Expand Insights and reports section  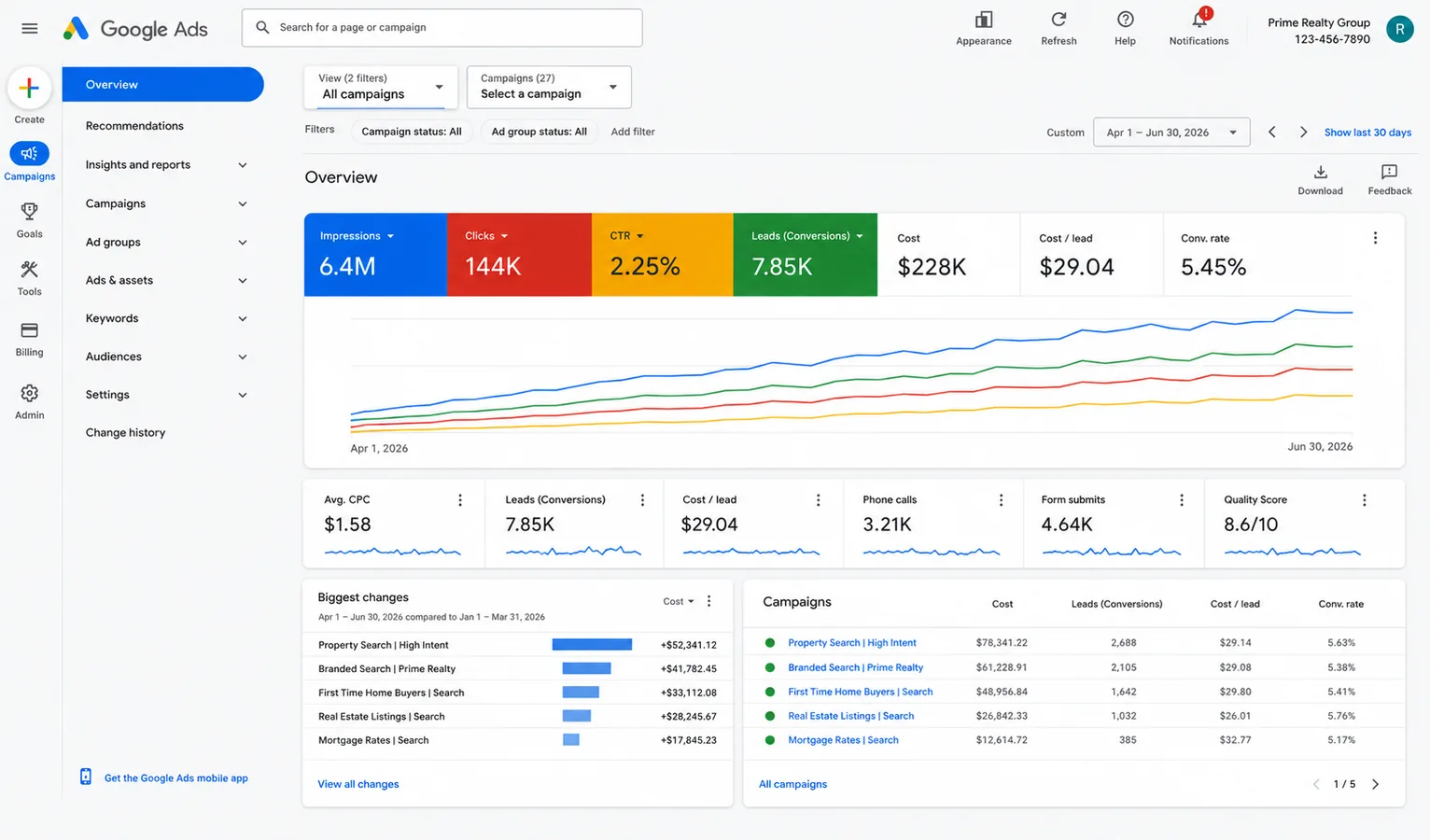pos(243,165)
